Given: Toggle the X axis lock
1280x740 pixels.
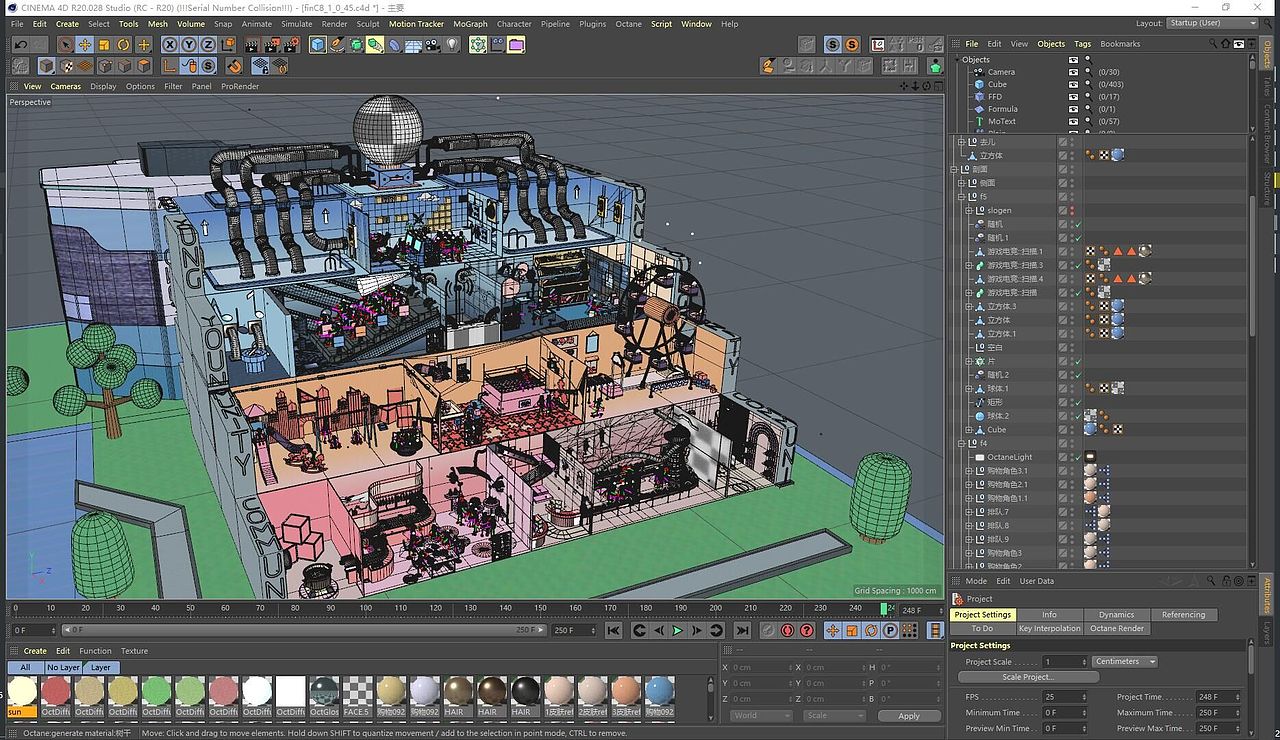Looking at the screenshot, I should (170, 45).
